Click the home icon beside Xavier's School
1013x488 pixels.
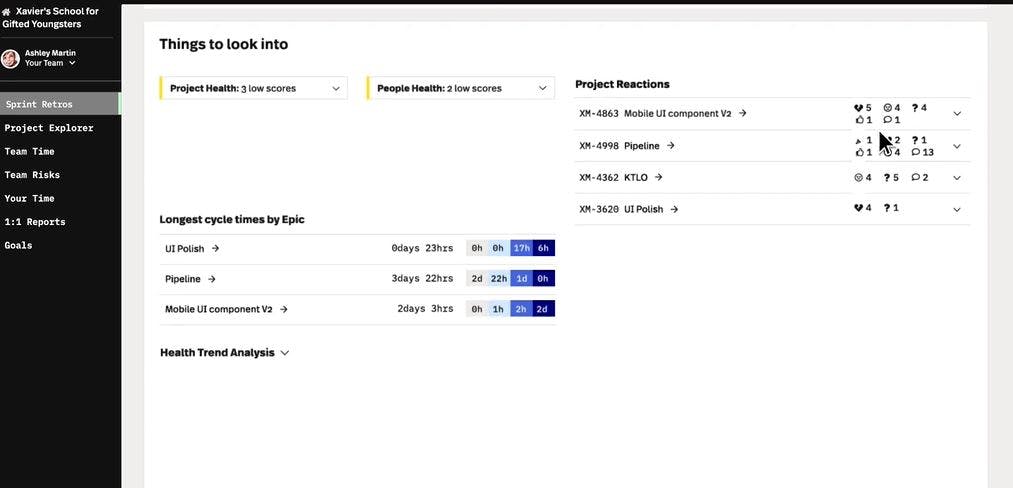pos(7,12)
